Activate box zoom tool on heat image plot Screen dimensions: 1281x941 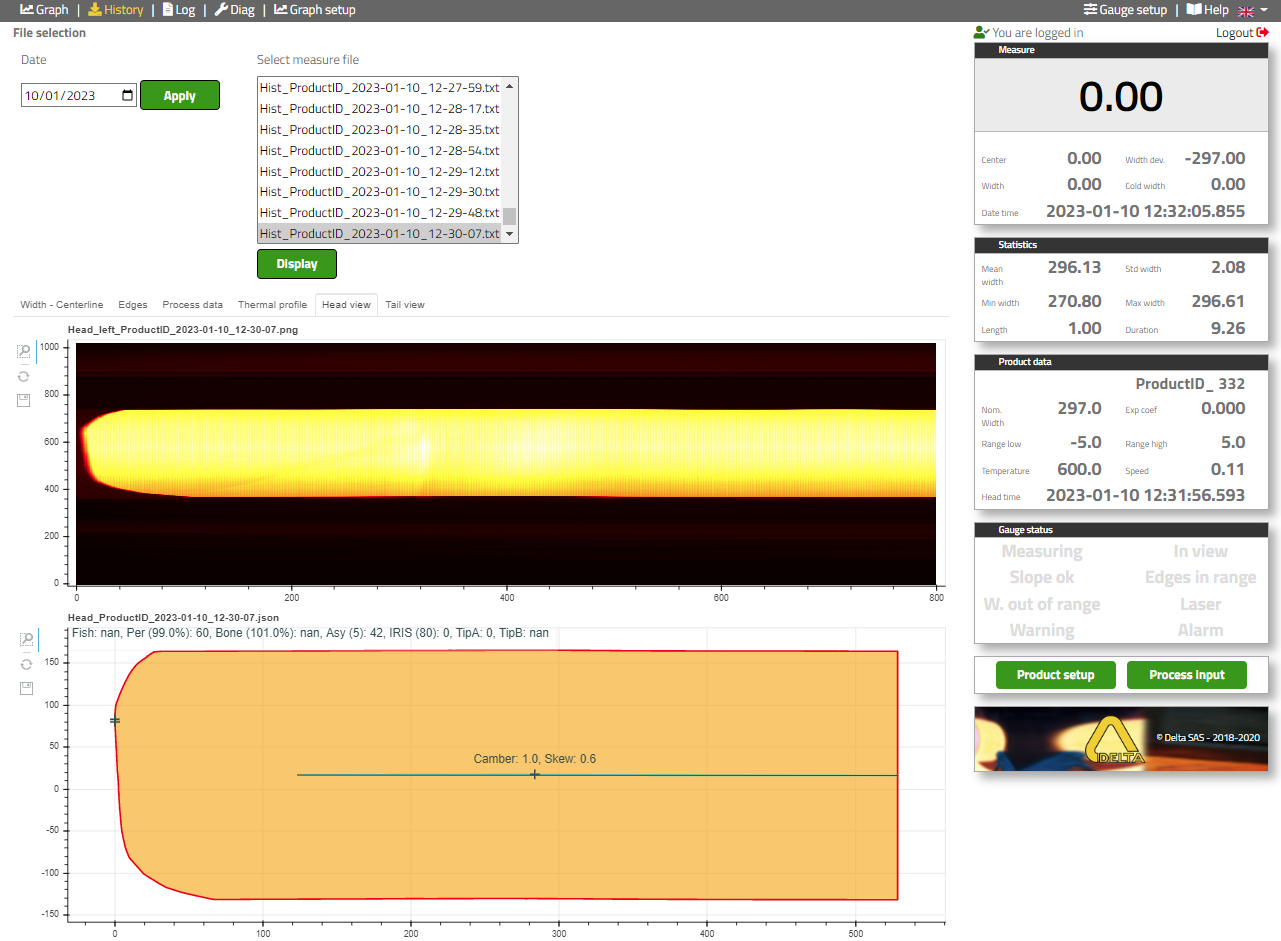pos(24,351)
